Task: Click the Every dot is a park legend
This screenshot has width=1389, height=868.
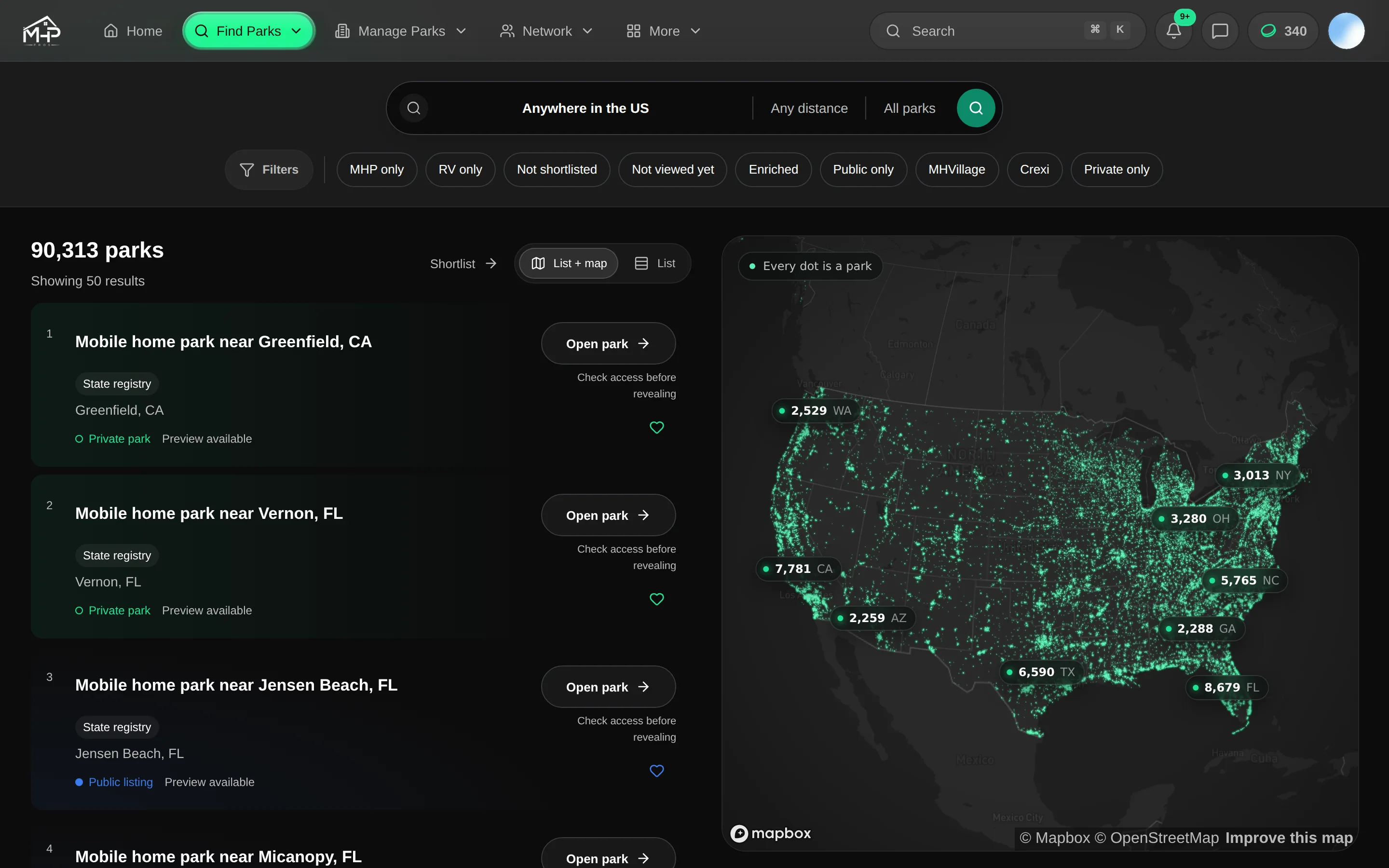Action: (x=810, y=266)
